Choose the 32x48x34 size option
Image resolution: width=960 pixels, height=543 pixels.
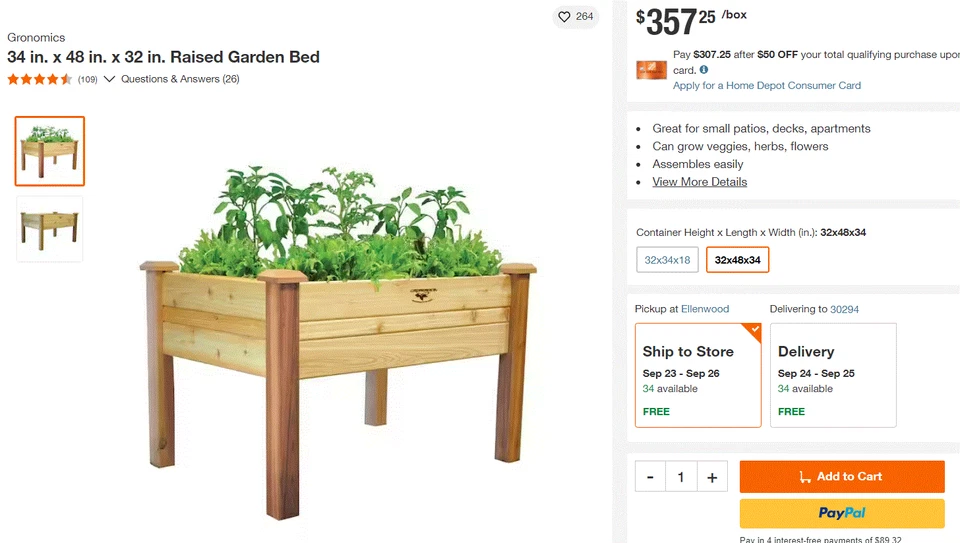point(737,260)
